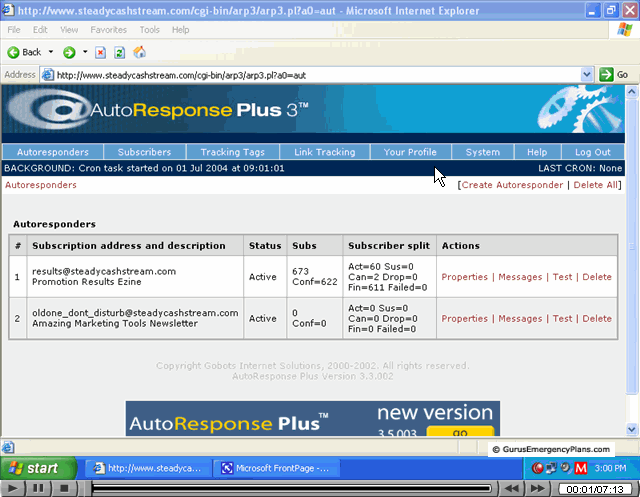Click the page icon in the address bar
This screenshot has height=497, width=640.
(x=48, y=75)
